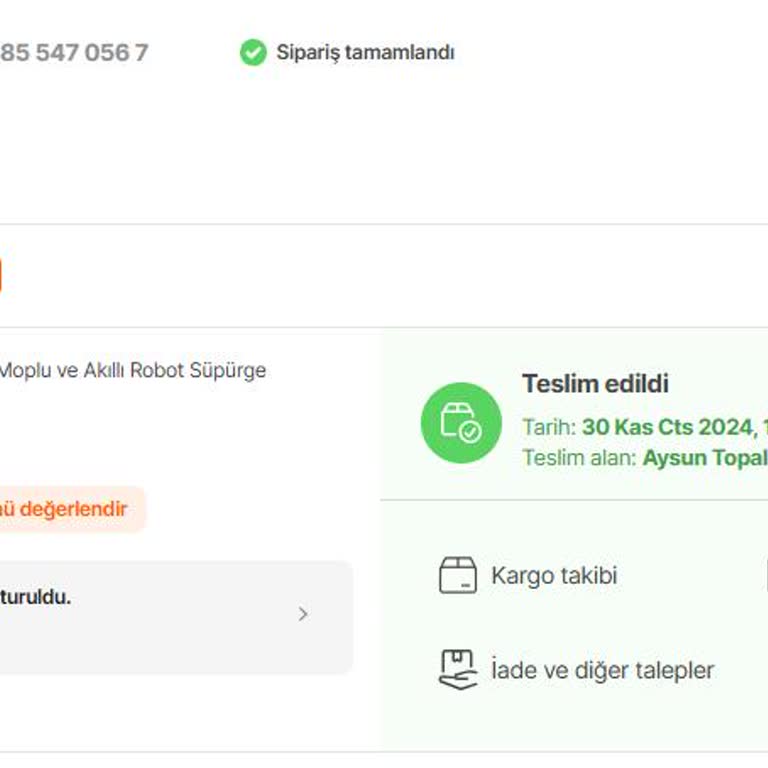Click the order number ending 547 056 7
The image size is (768, 768).
(74, 52)
